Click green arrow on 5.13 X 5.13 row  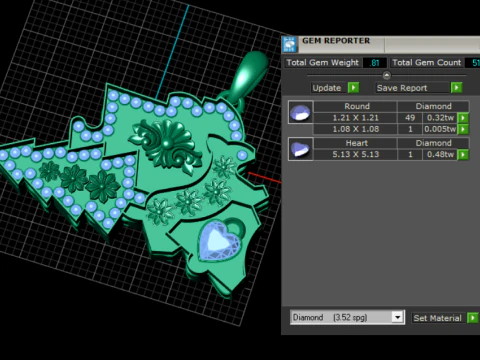click(x=463, y=155)
